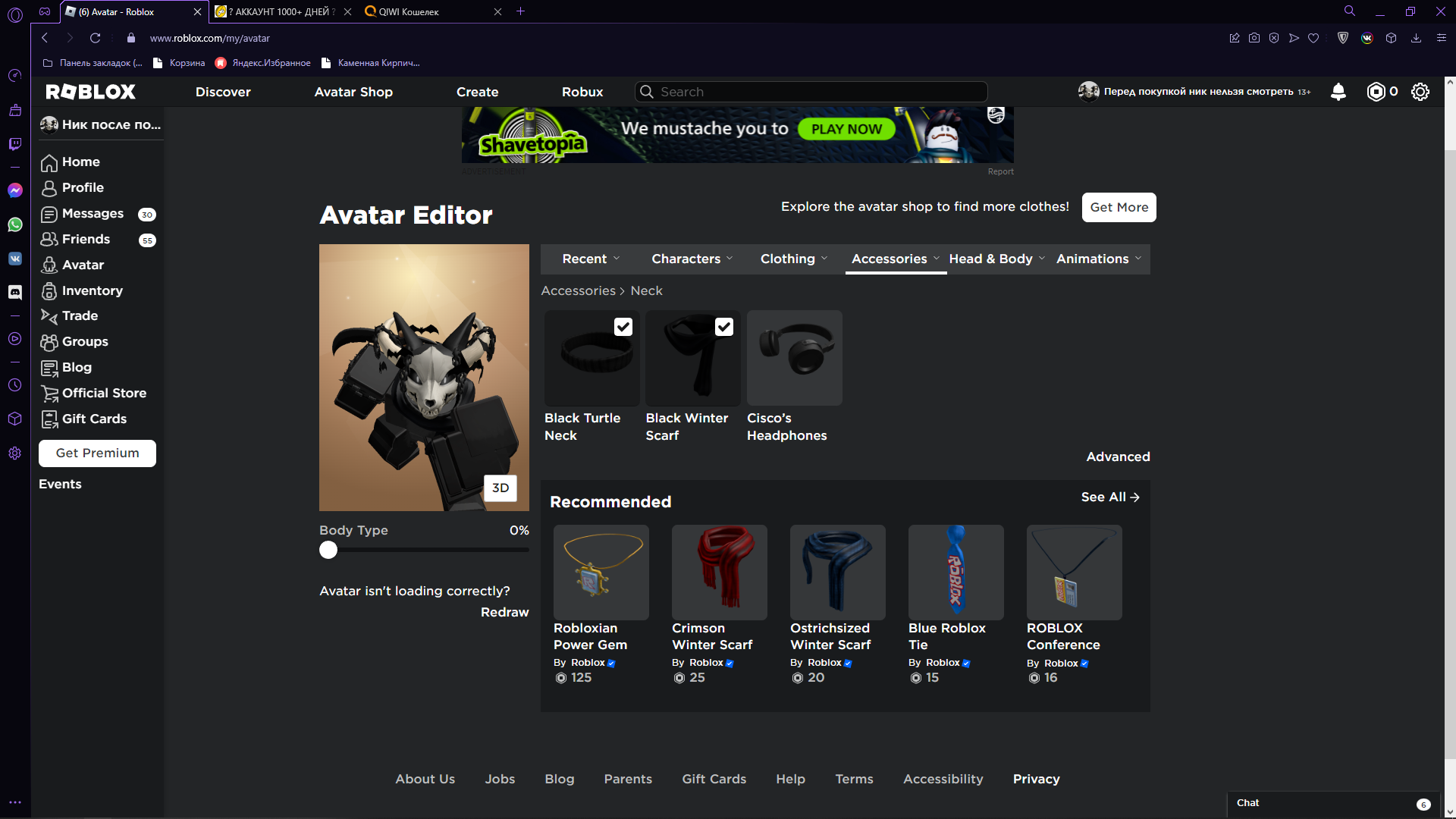The width and height of the screenshot is (1456, 819).
Task: Toggle the 3D avatar view button
Action: click(500, 488)
